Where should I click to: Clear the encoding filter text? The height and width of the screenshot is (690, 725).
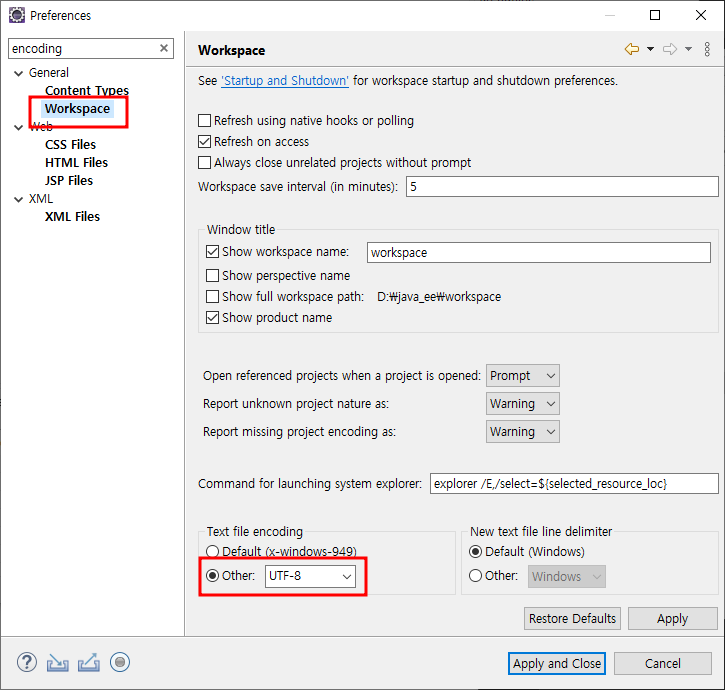point(164,48)
